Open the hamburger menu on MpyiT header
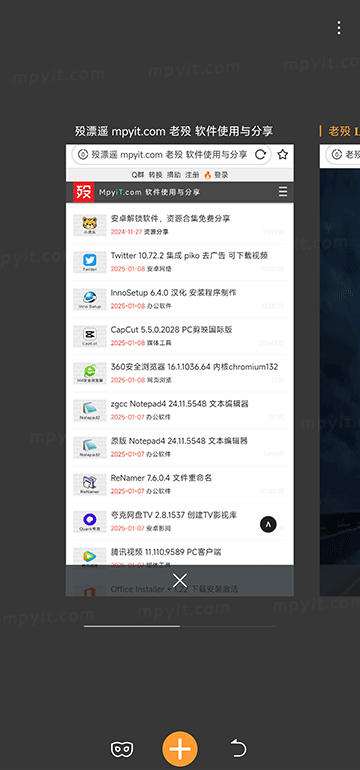Image resolution: width=360 pixels, height=770 pixels. click(x=283, y=192)
